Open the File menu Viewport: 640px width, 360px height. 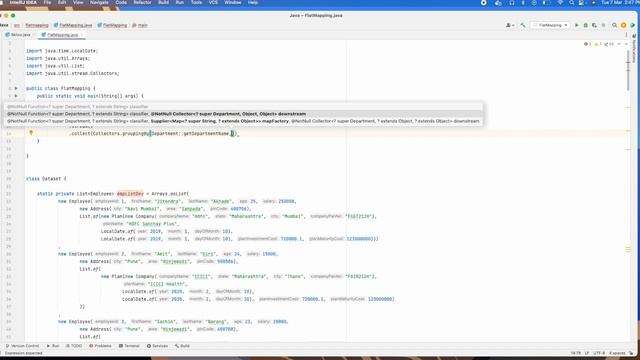pyautogui.click(x=47, y=2)
